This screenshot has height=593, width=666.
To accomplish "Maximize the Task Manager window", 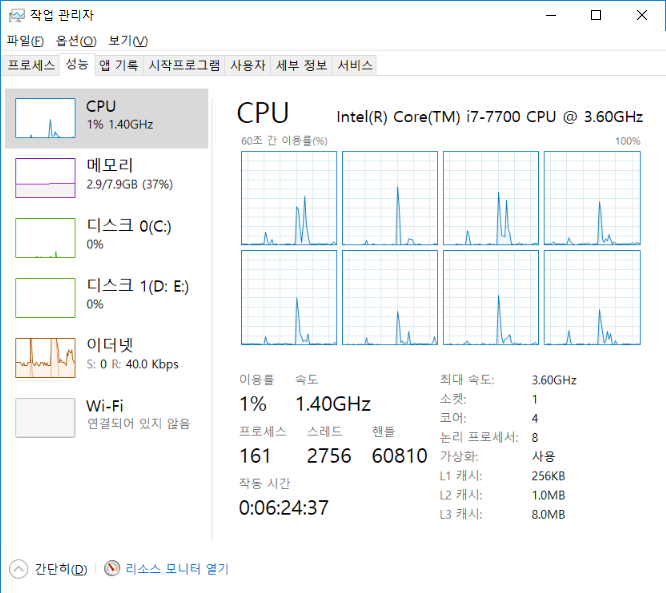I will pos(596,16).
